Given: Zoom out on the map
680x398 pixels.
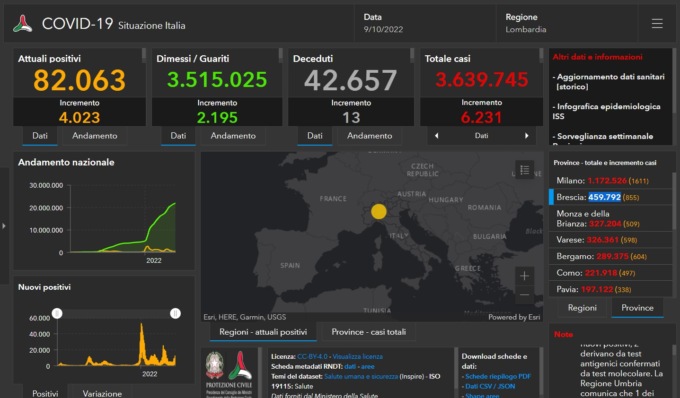Looking at the screenshot, I should [524, 295].
